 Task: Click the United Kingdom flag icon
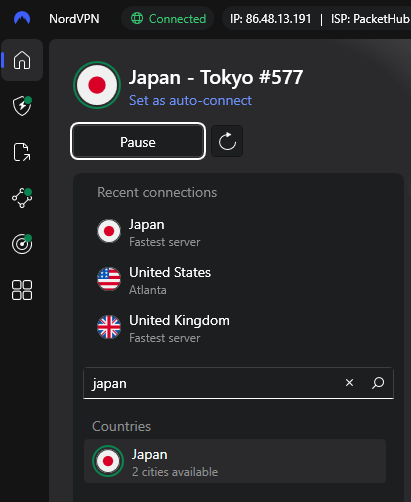(109, 327)
